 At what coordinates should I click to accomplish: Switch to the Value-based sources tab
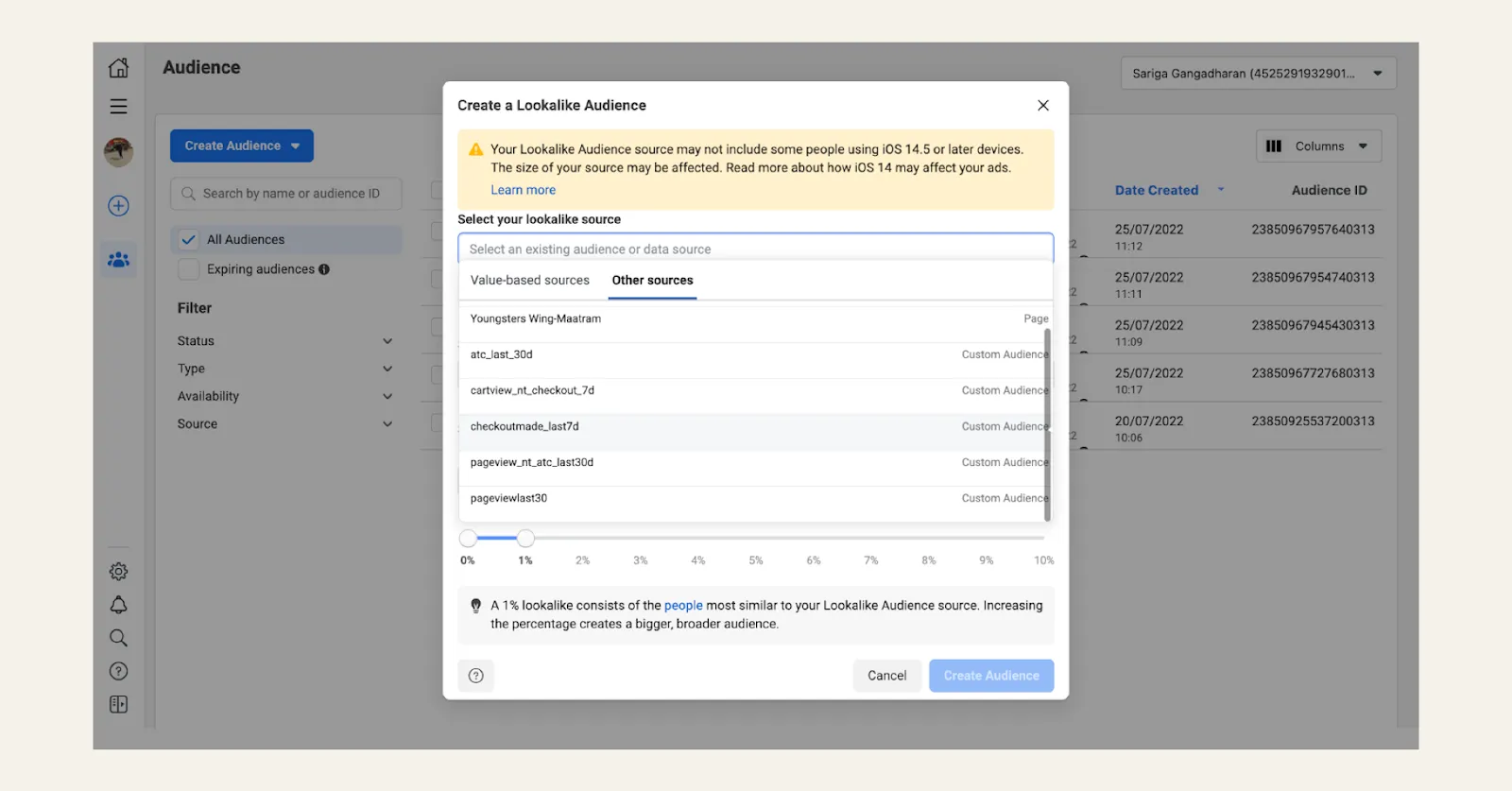point(530,281)
